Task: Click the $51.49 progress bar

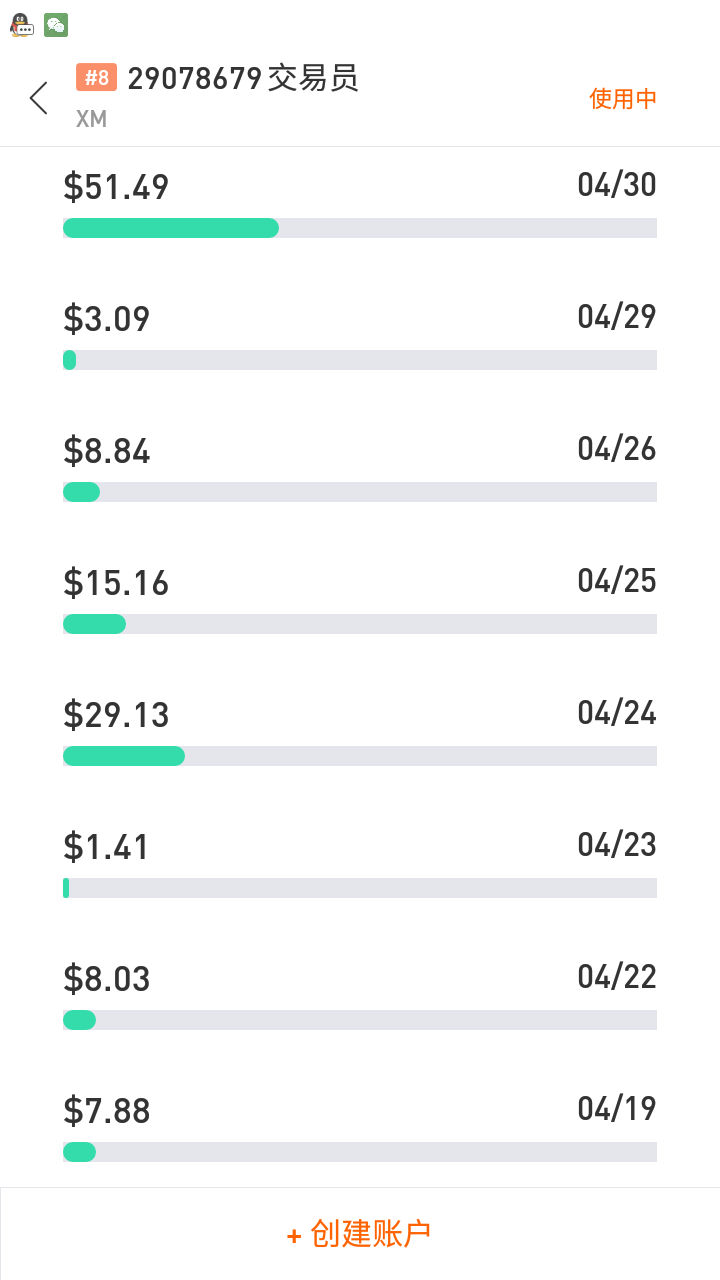Action: pos(359,228)
